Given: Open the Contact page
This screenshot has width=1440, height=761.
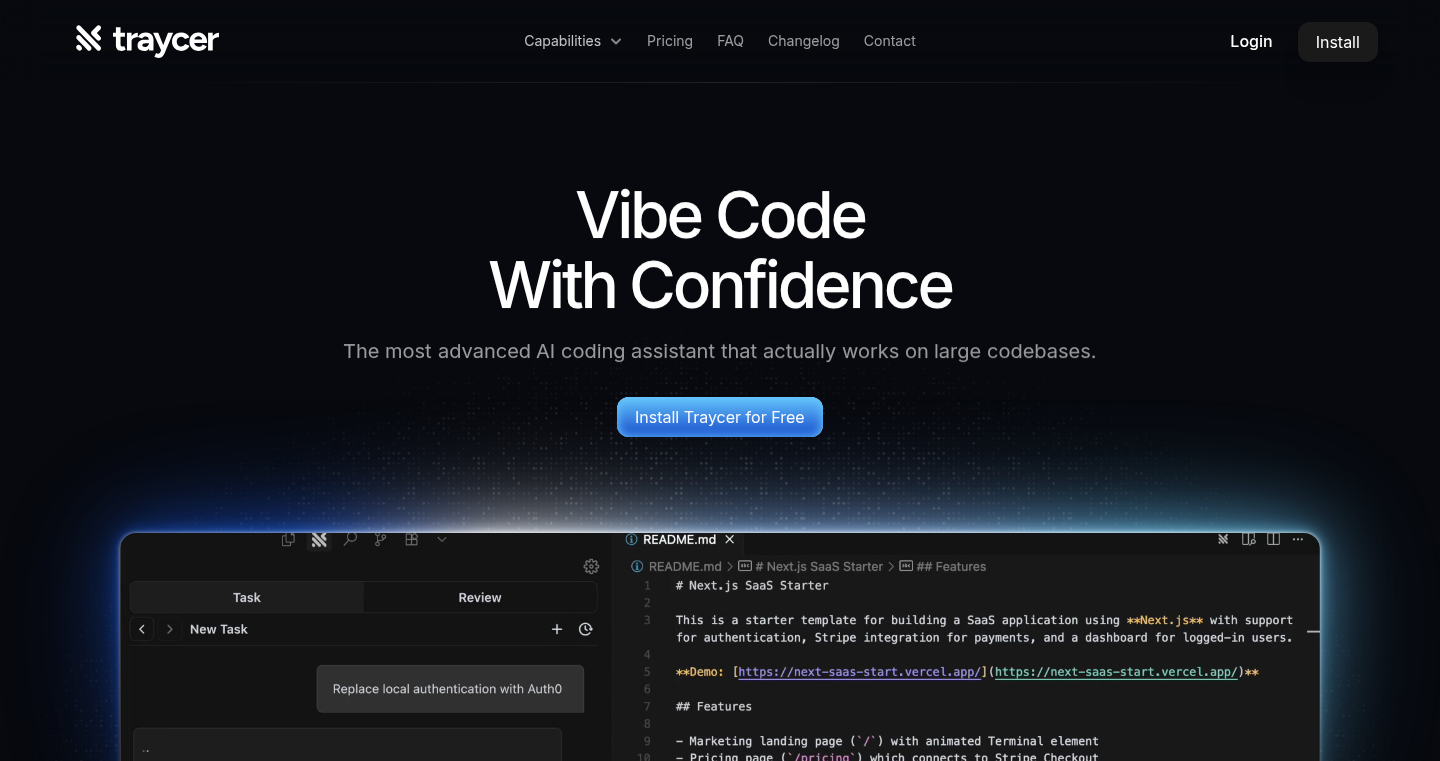Looking at the screenshot, I should click(x=890, y=41).
